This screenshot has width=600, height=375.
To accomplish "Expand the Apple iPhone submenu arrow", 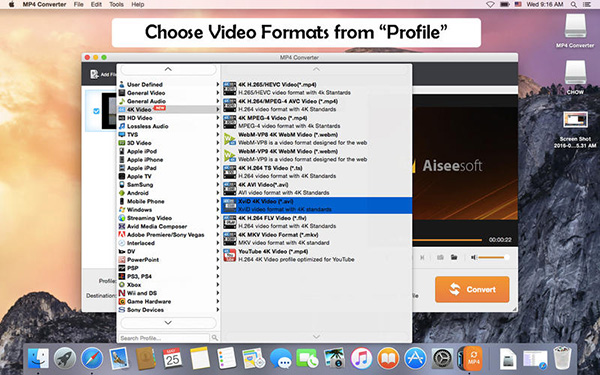I will [218, 160].
